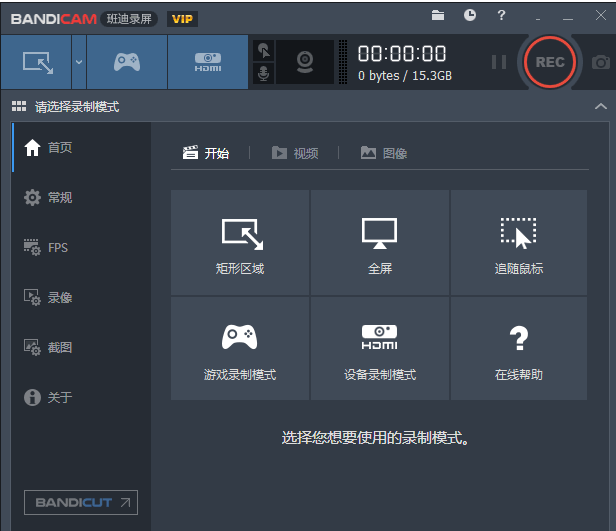Screen dimensions: 616x531
Task: Choose the 全屏 recording tile
Action: point(380,242)
